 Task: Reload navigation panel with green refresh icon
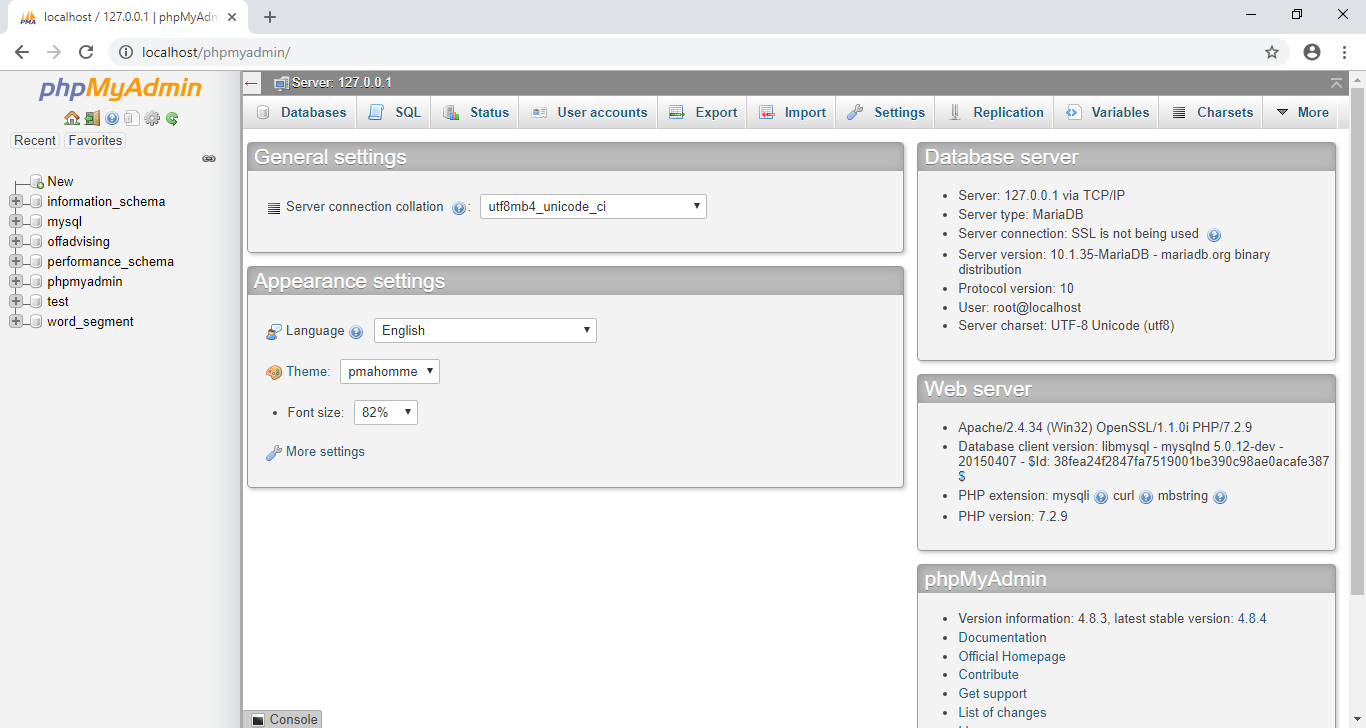tap(172, 118)
